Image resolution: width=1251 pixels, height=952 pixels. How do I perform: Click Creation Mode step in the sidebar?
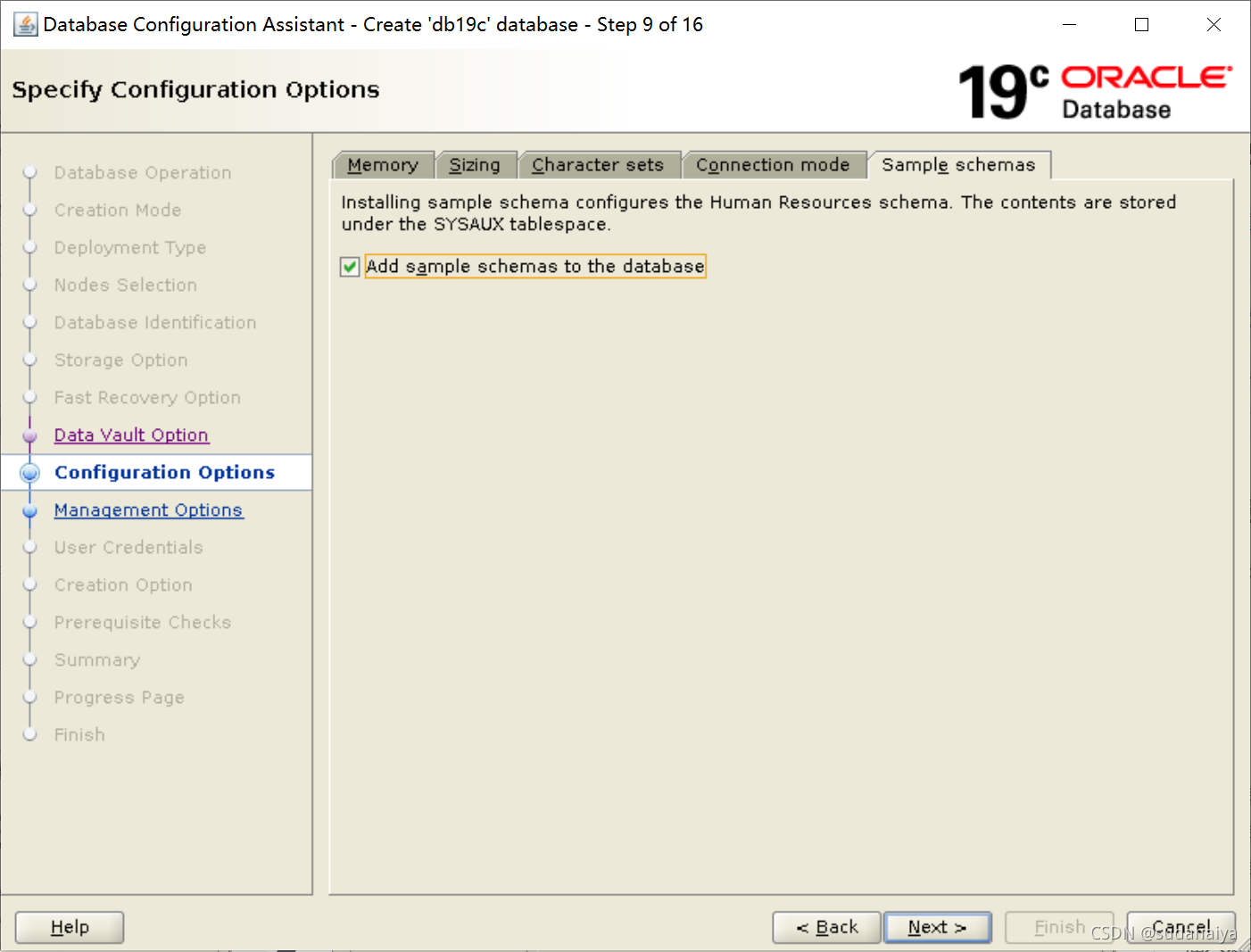pyautogui.click(x=118, y=210)
